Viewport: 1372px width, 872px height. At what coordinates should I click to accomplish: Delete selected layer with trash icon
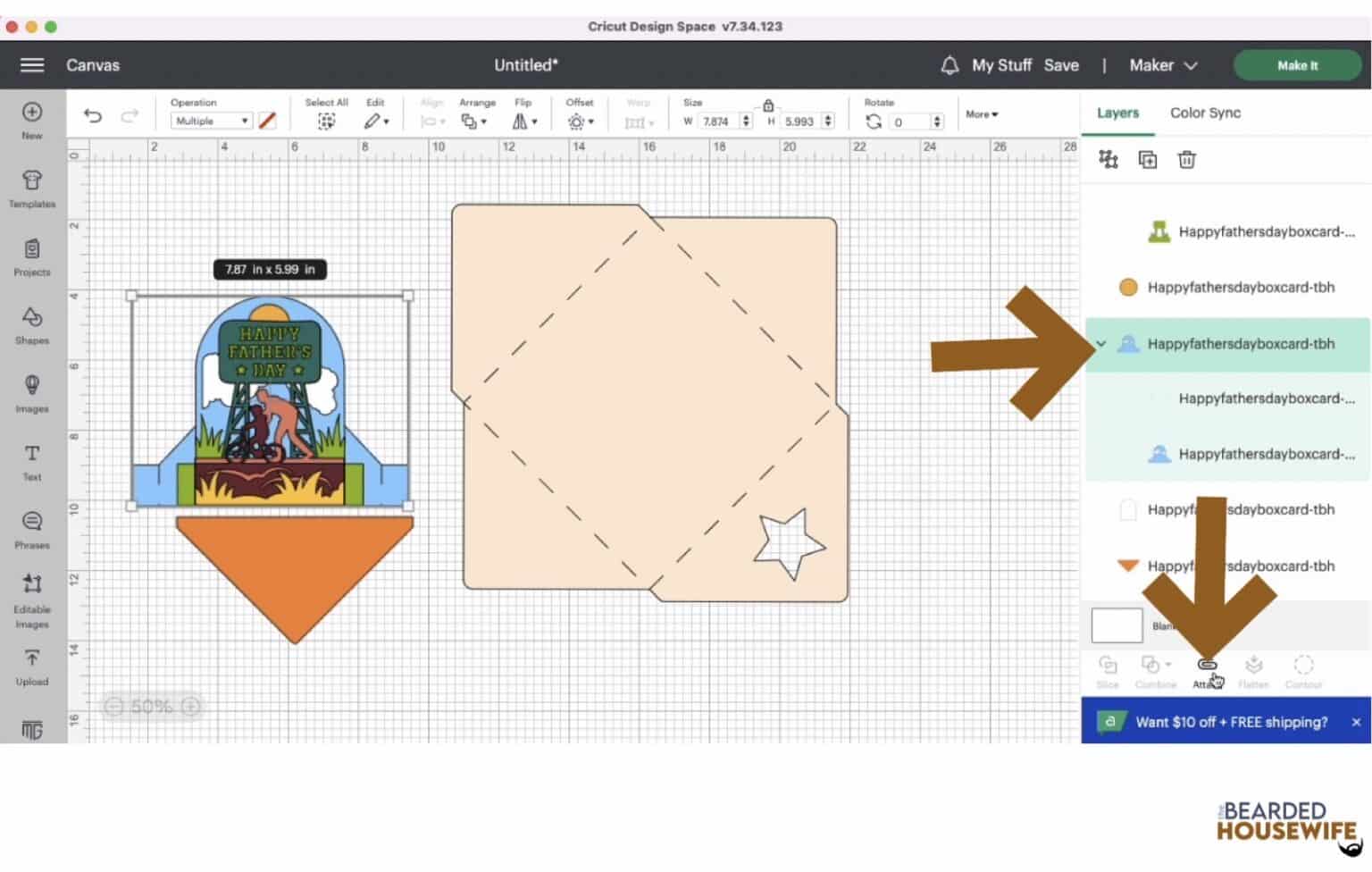[x=1186, y=160]
